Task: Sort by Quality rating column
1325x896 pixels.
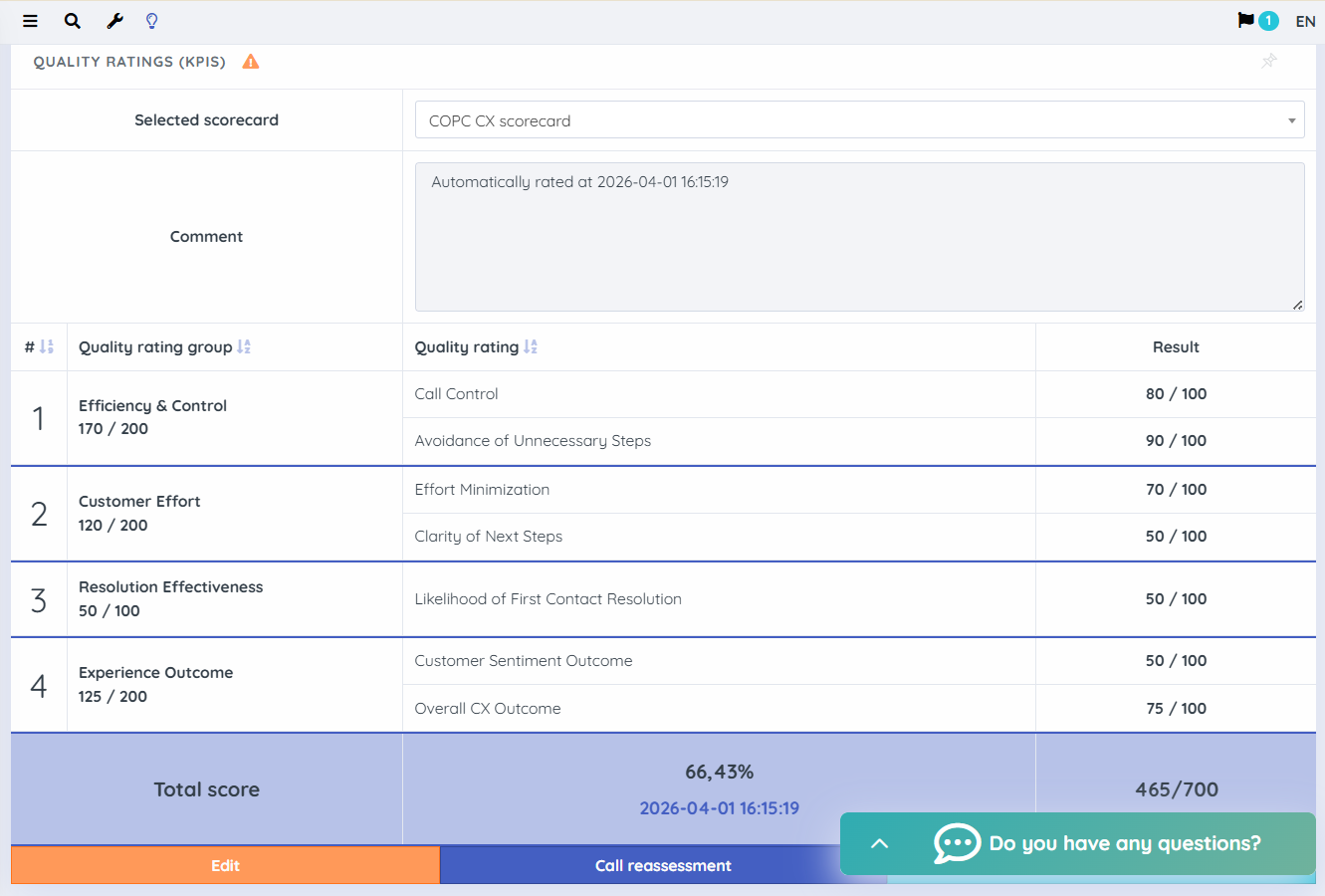Action: (x=531, y=346)
